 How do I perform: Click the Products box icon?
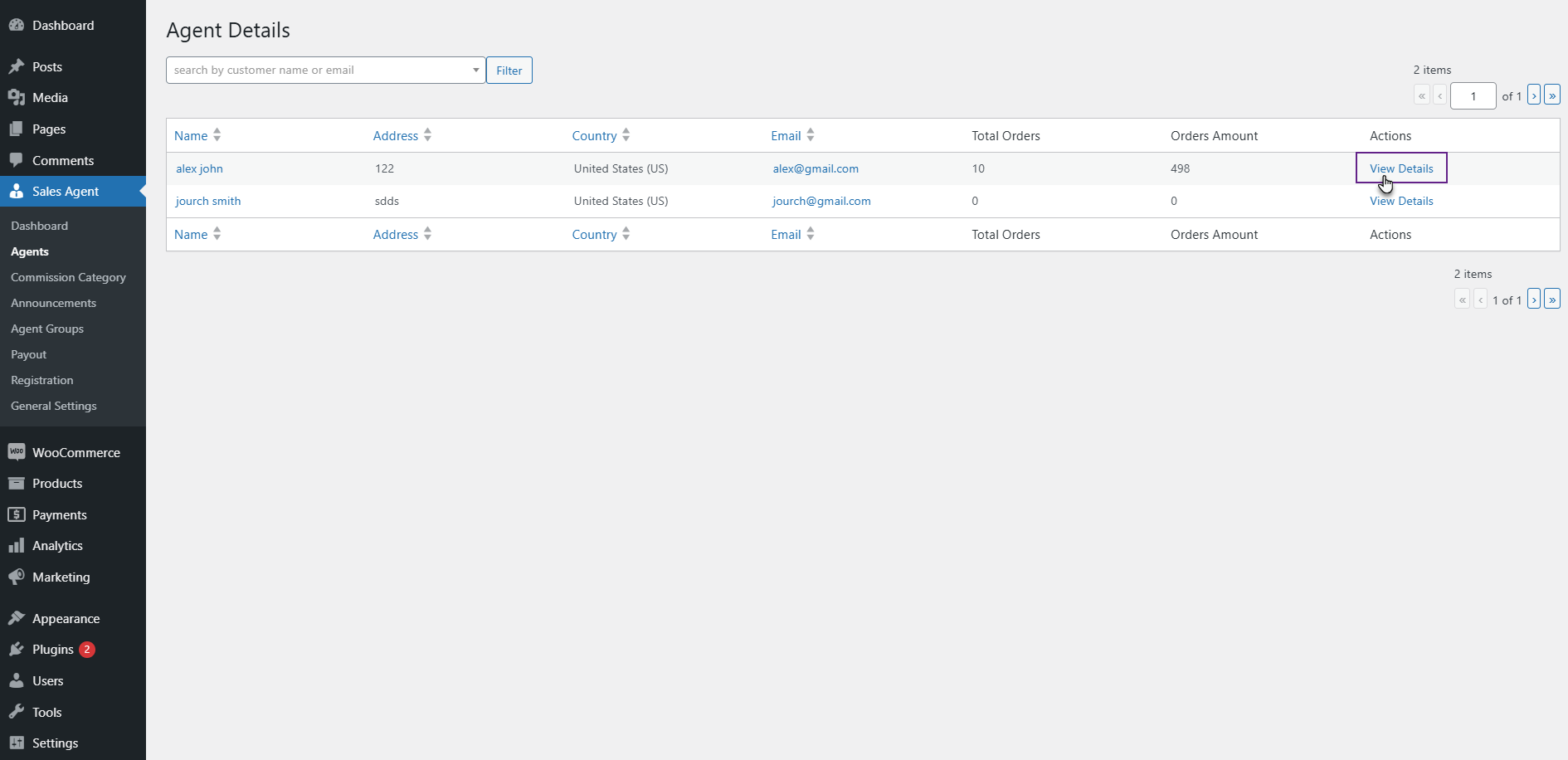pos(17,483)
